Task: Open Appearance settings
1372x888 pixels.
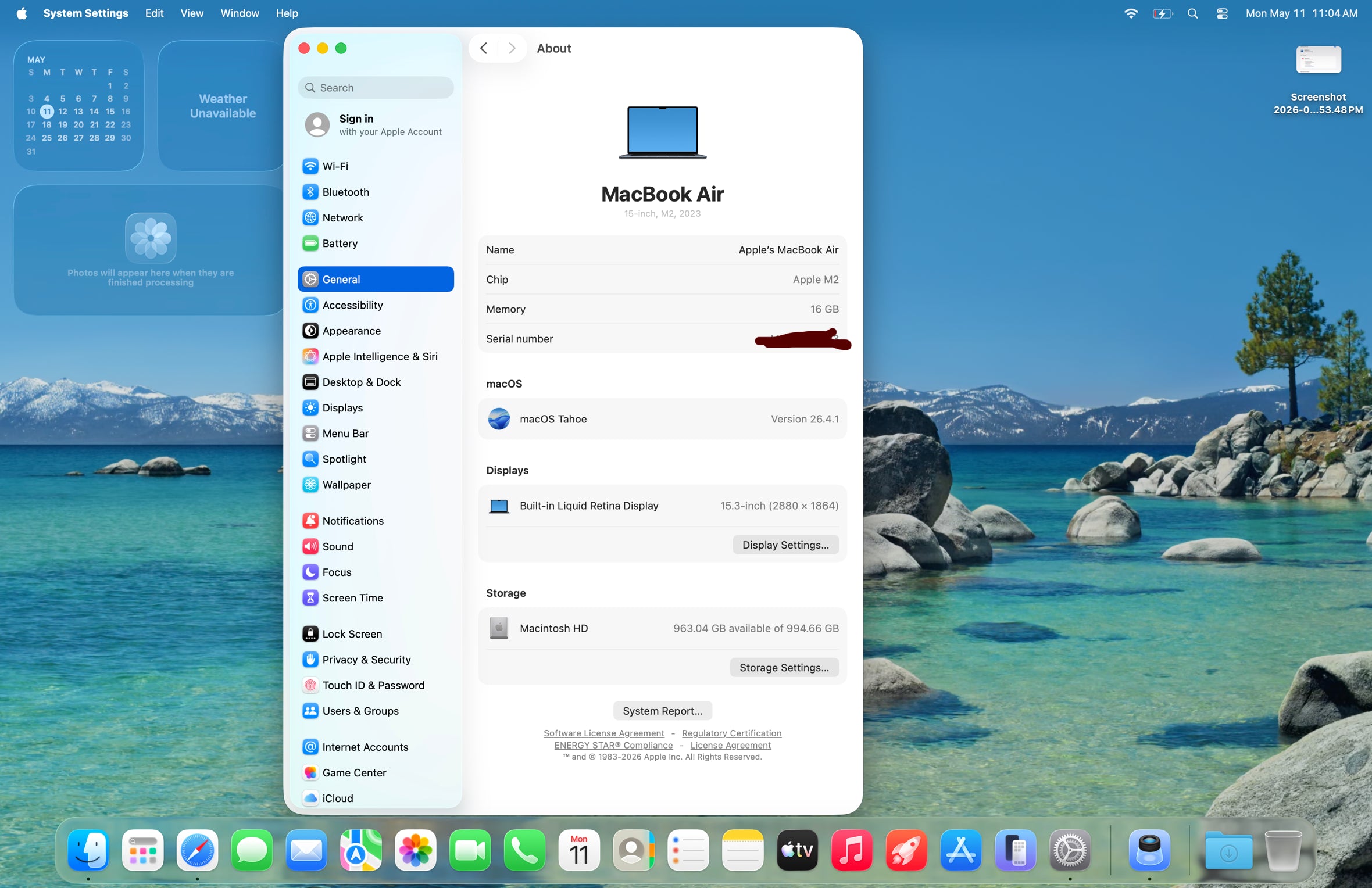Action: 376,331
